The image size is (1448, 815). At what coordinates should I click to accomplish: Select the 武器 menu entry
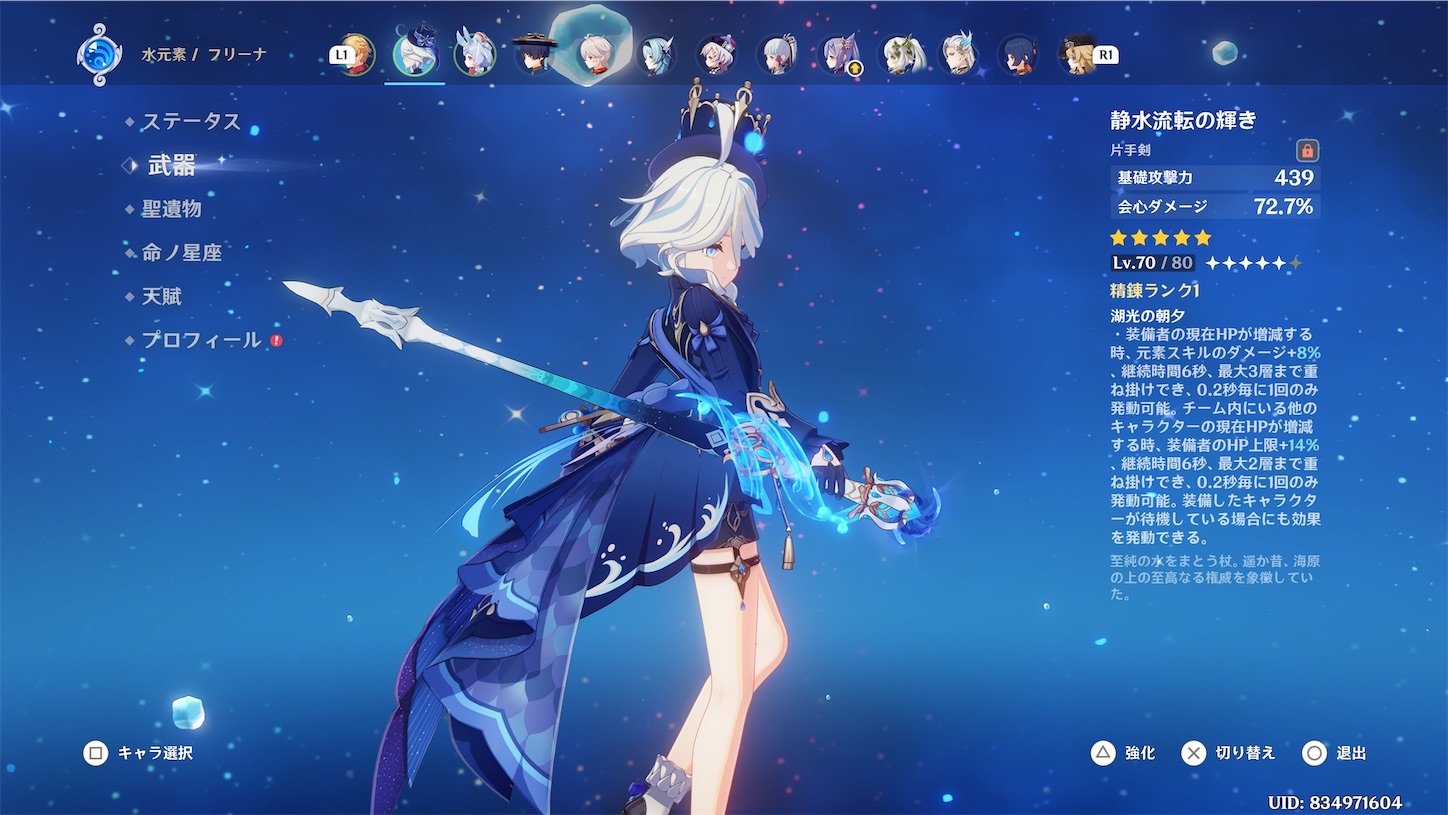coord(171,165)
